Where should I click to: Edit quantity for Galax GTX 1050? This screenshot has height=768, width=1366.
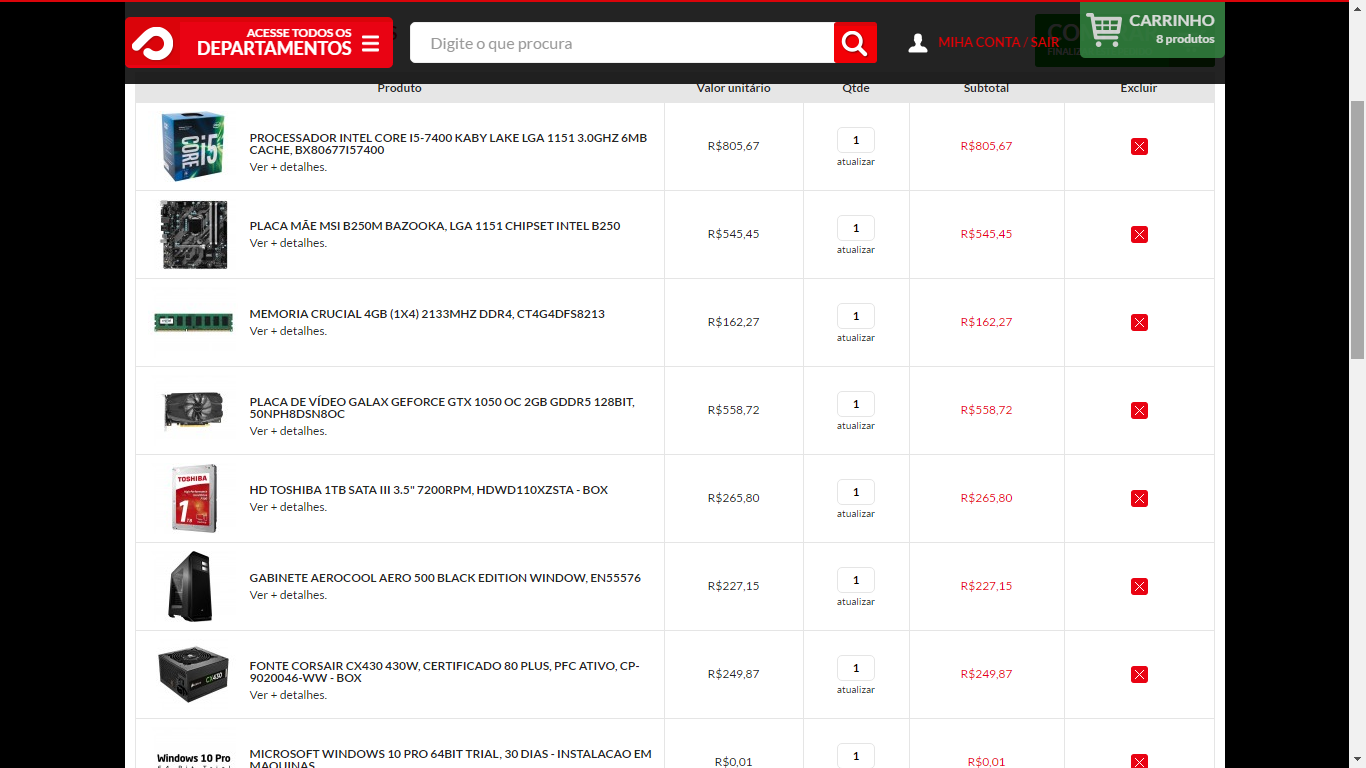(856, 404)
